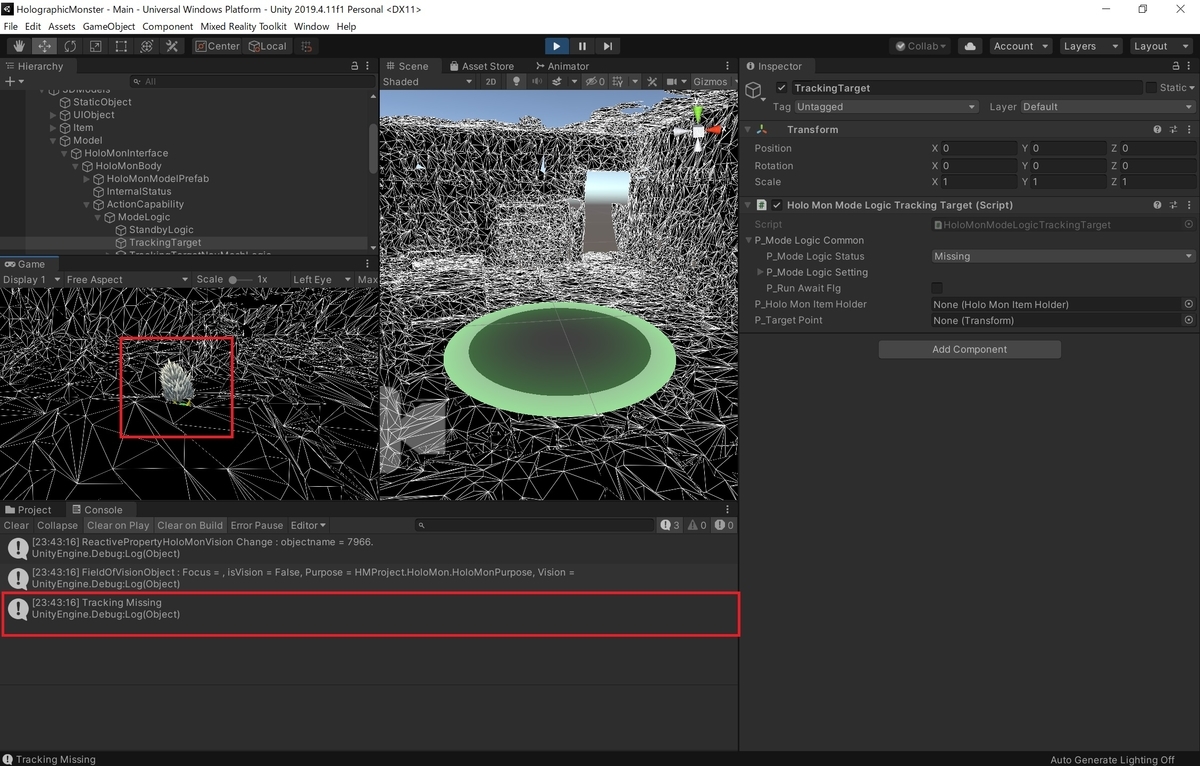Disable TrackingTarget active checkbox
This screenshot has width=1200, height=766.
(x=781, y=88)
